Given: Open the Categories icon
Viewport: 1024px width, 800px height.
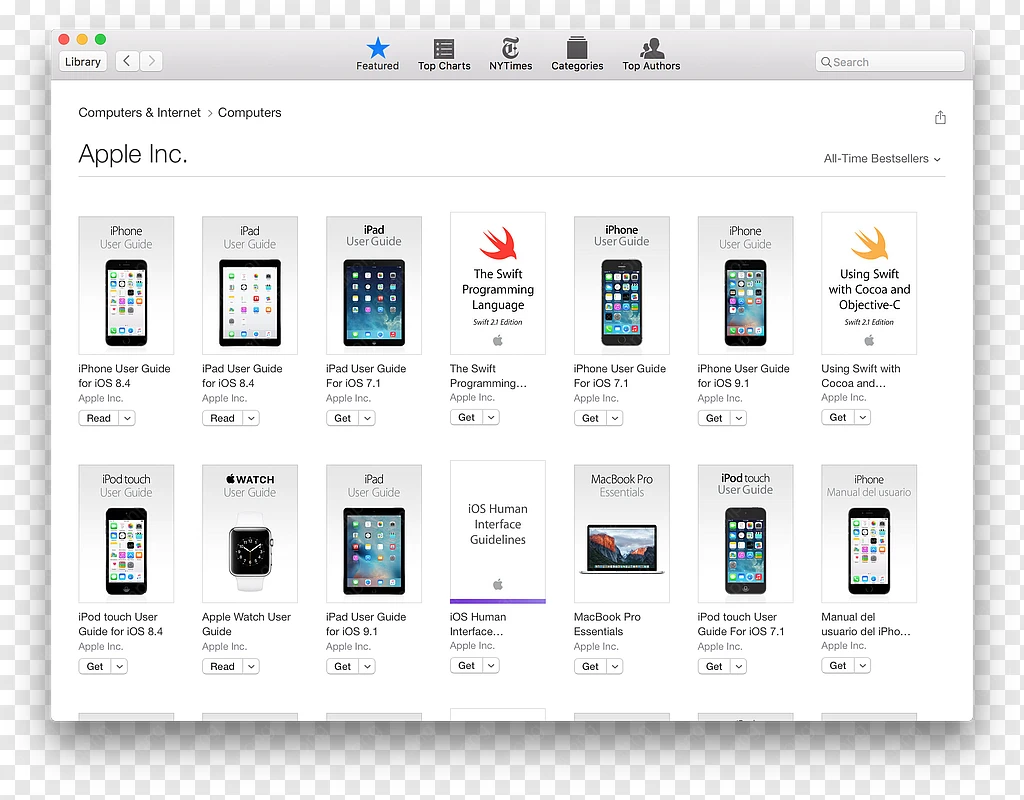Looking at the screenshot, I should click(x=577, y=54).
